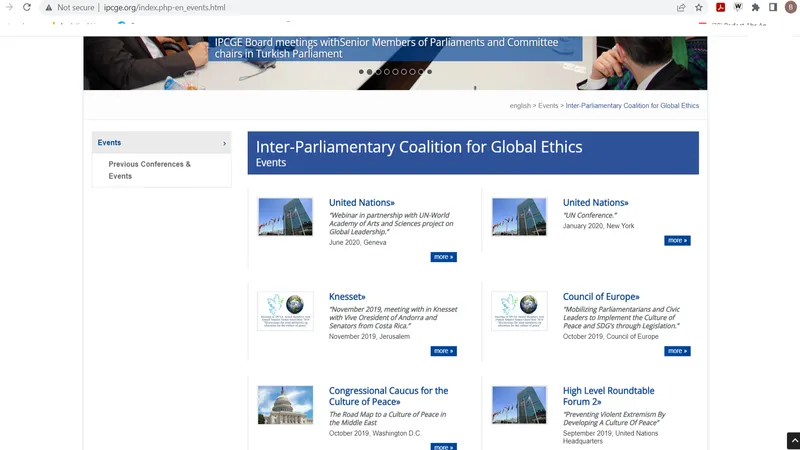This screenshot has height=450, width=800.
Task: Expand the Events sidebar chevron
Action: tap(224, 143)
